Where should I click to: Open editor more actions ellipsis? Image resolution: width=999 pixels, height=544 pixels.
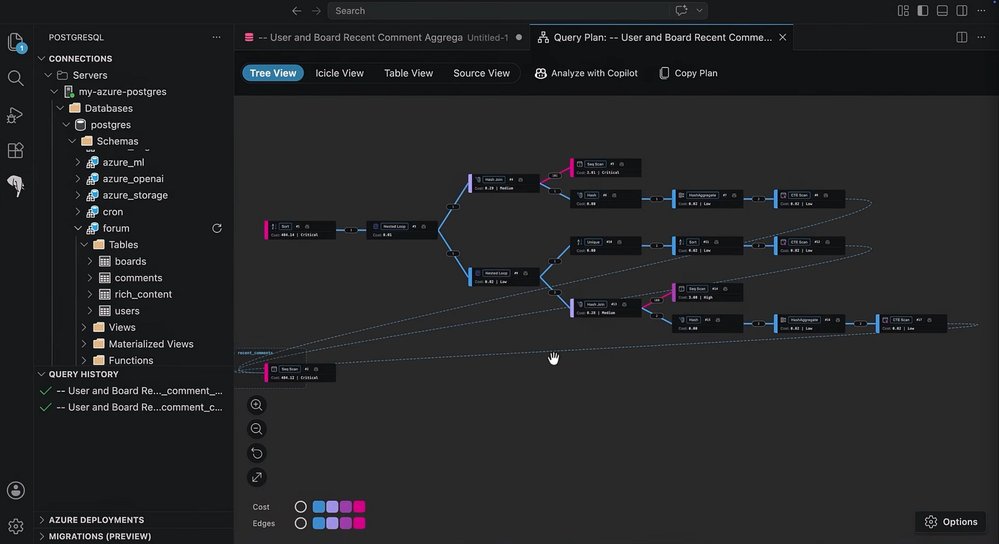(982, 38)
